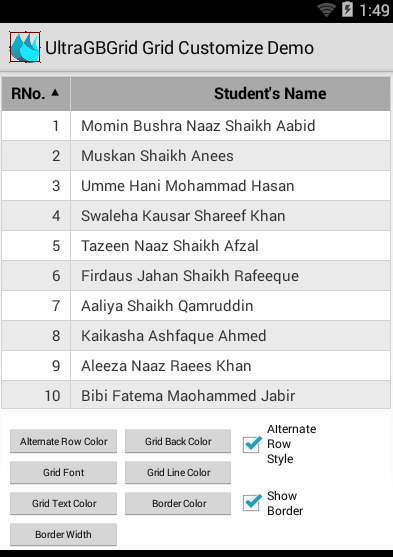Click the RNo. sort arrow indicator
Screen dimensions: 393x557
pos(55,93)
